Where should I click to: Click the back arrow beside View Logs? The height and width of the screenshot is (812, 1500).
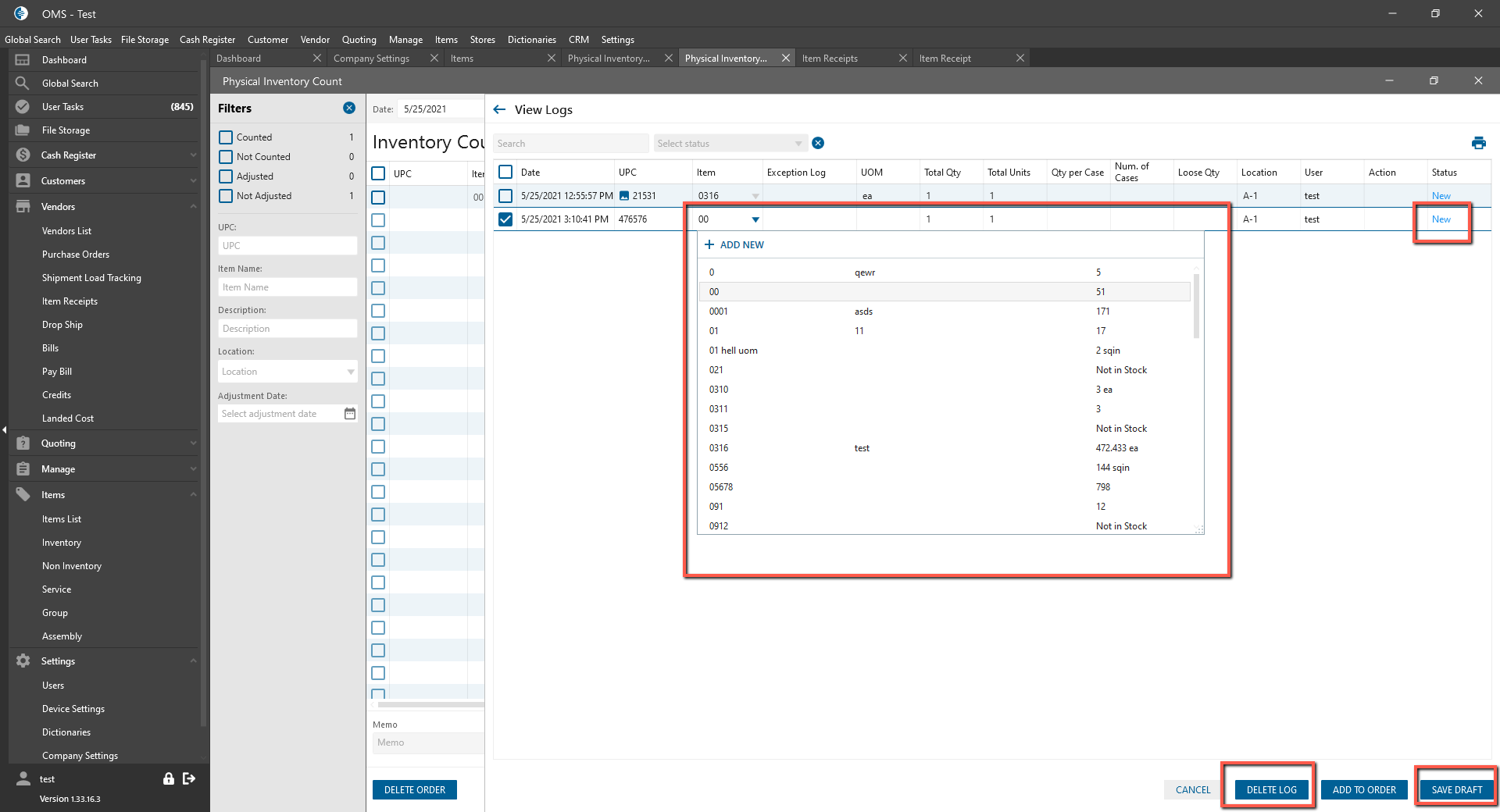click(500, 109)
